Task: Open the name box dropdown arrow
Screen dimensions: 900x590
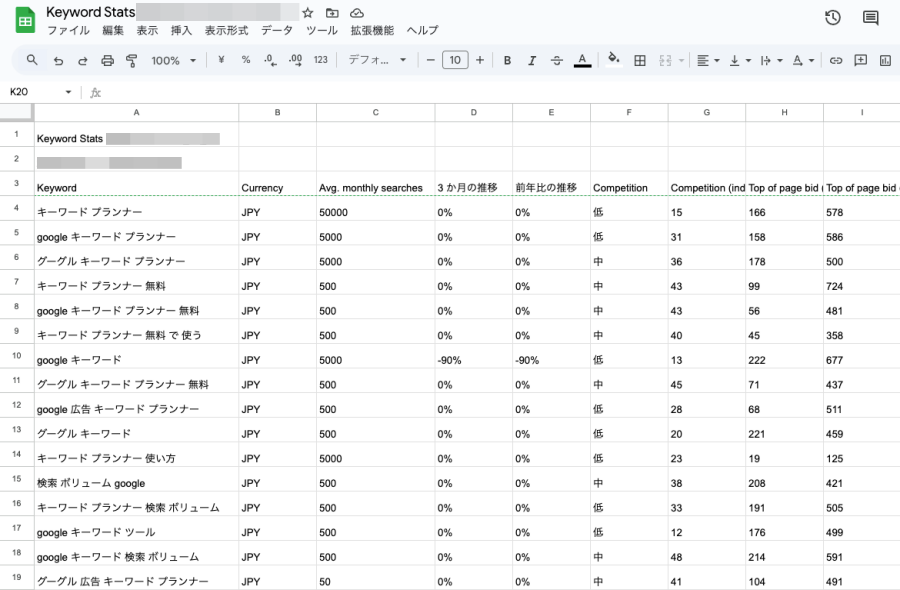Action: click(68, 92)
